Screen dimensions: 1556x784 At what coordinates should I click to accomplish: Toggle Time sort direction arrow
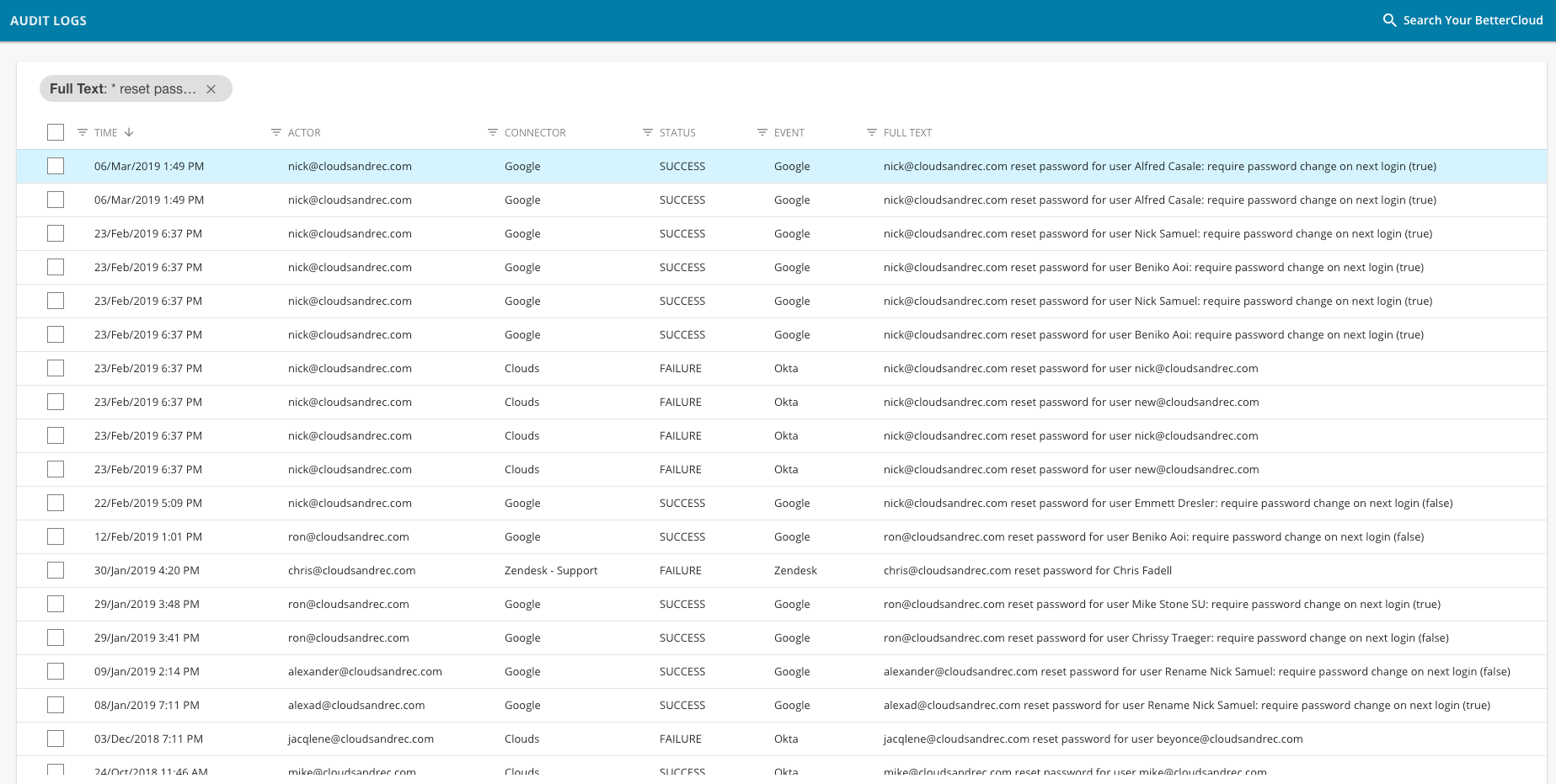129,132
